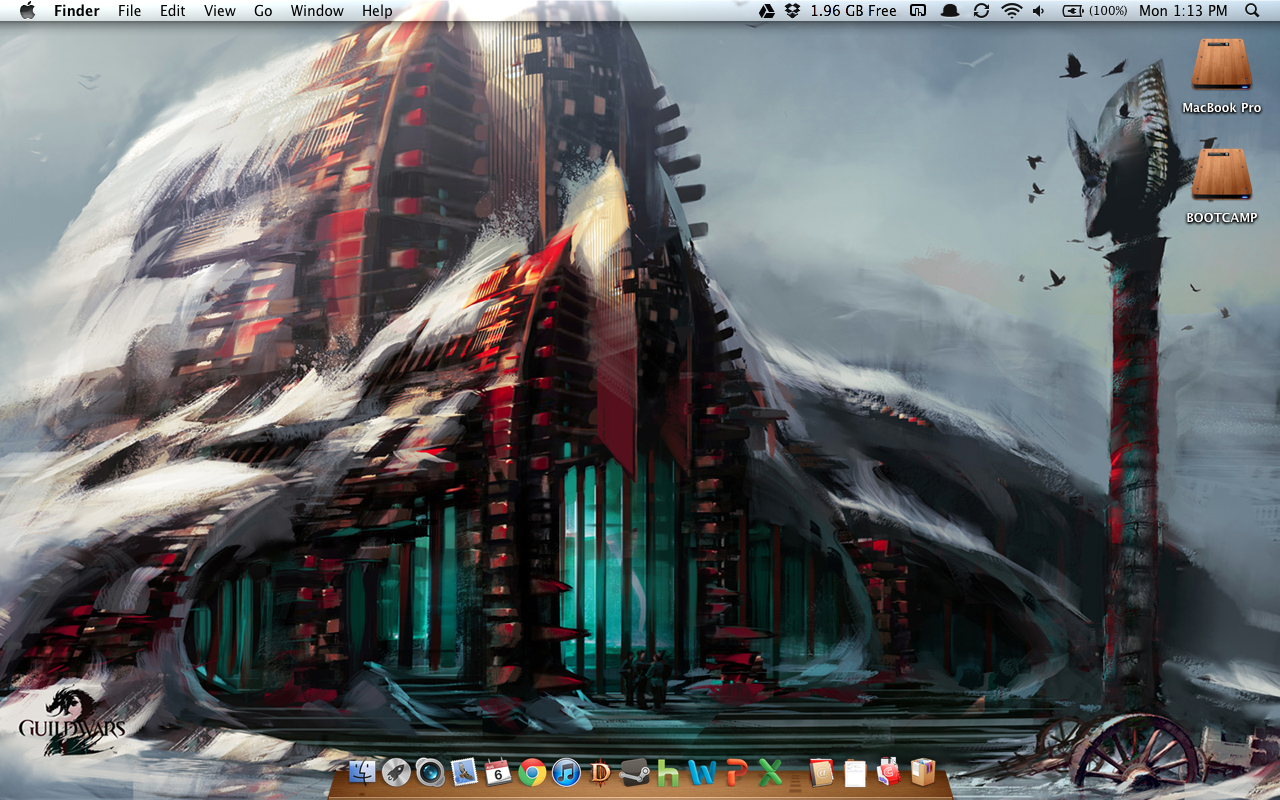Open Calendar icon showing 6 in Dock

498,772
